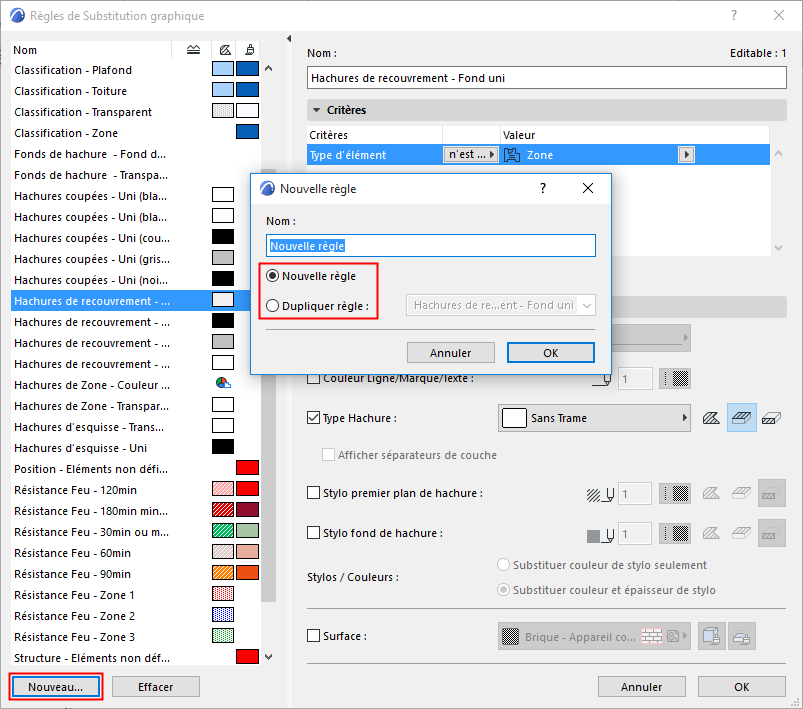Click Nouveau... button

(x=55, y=687)
